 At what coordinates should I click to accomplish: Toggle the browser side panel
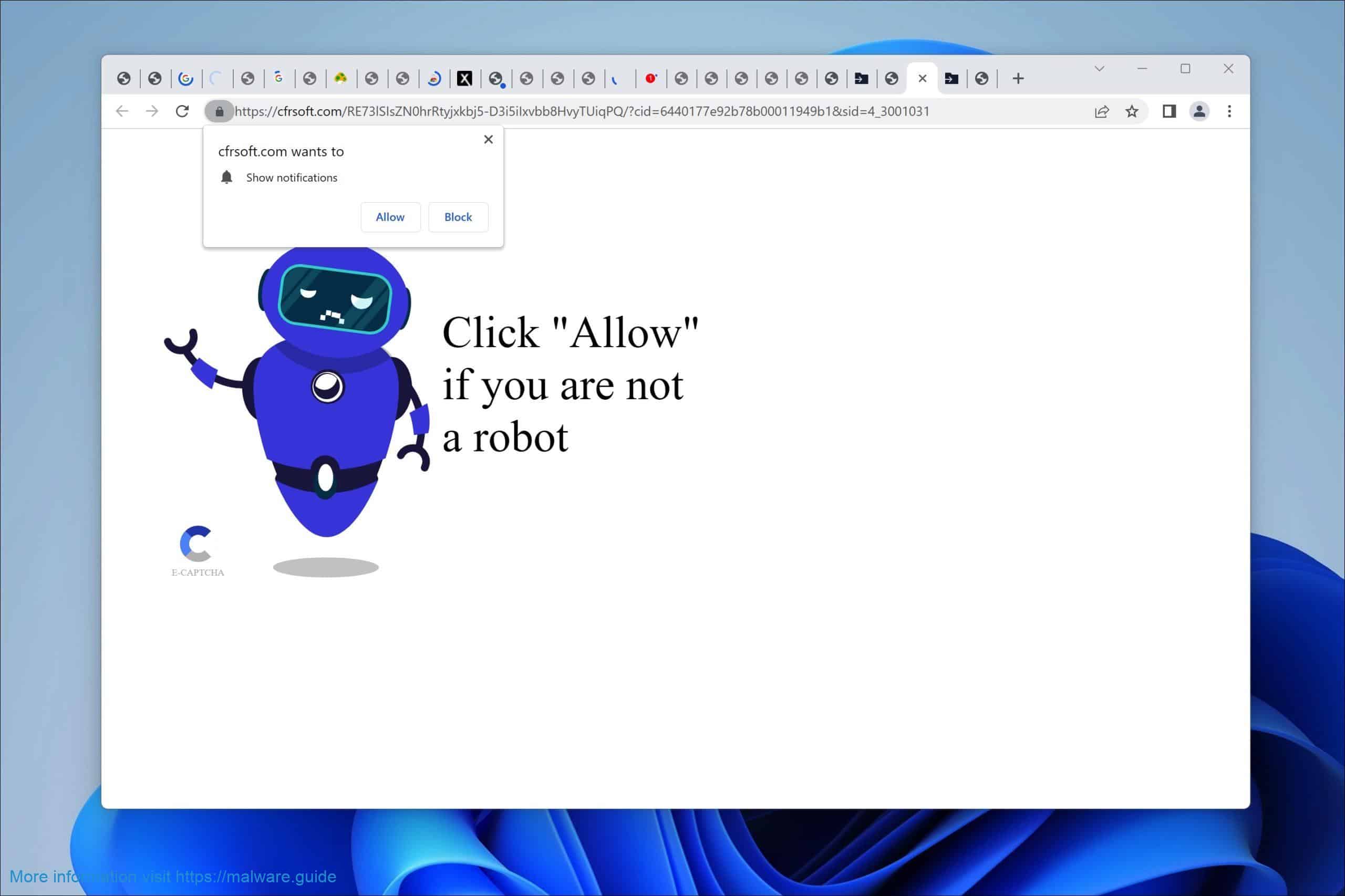pyautogui.click(x=1169, y=111)
